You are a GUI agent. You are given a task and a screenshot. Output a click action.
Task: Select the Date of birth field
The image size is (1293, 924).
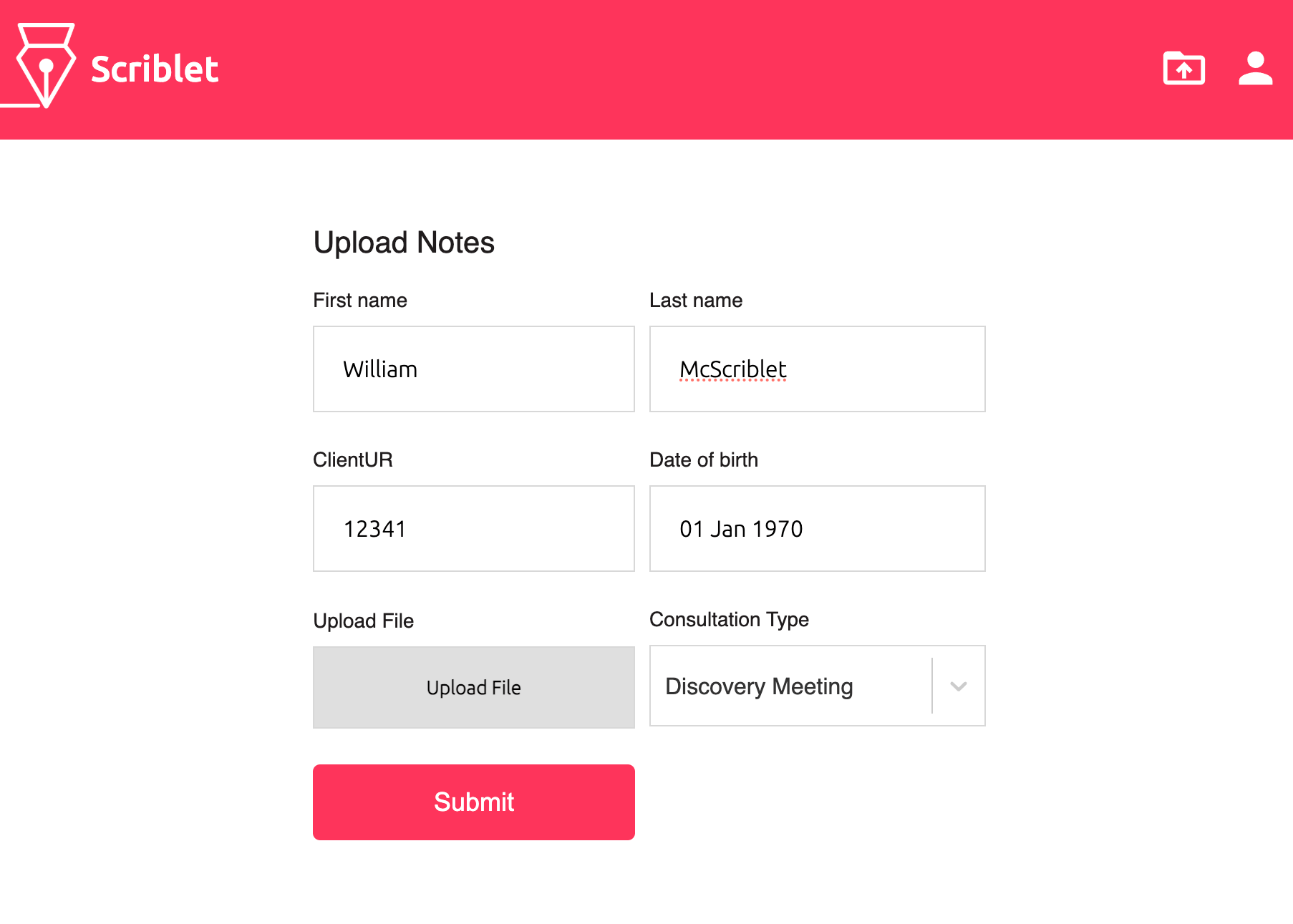817,528
